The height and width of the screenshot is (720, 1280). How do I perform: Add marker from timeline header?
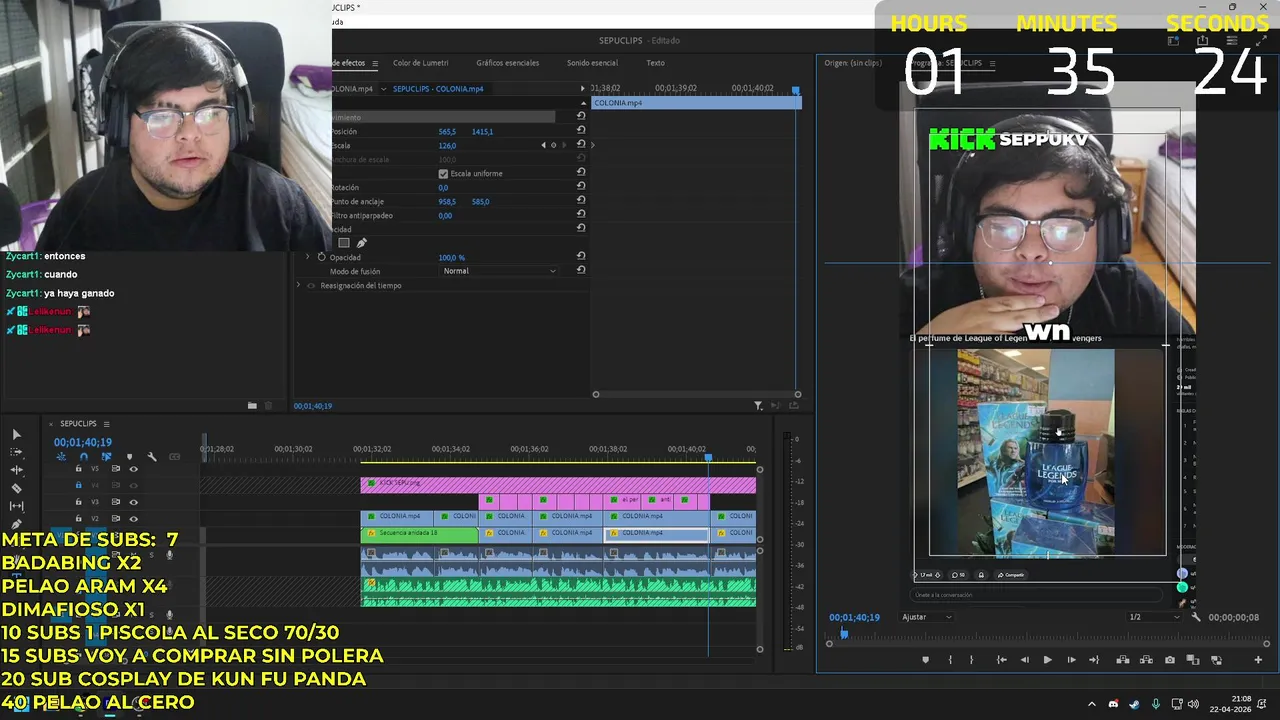coord(129,457)
